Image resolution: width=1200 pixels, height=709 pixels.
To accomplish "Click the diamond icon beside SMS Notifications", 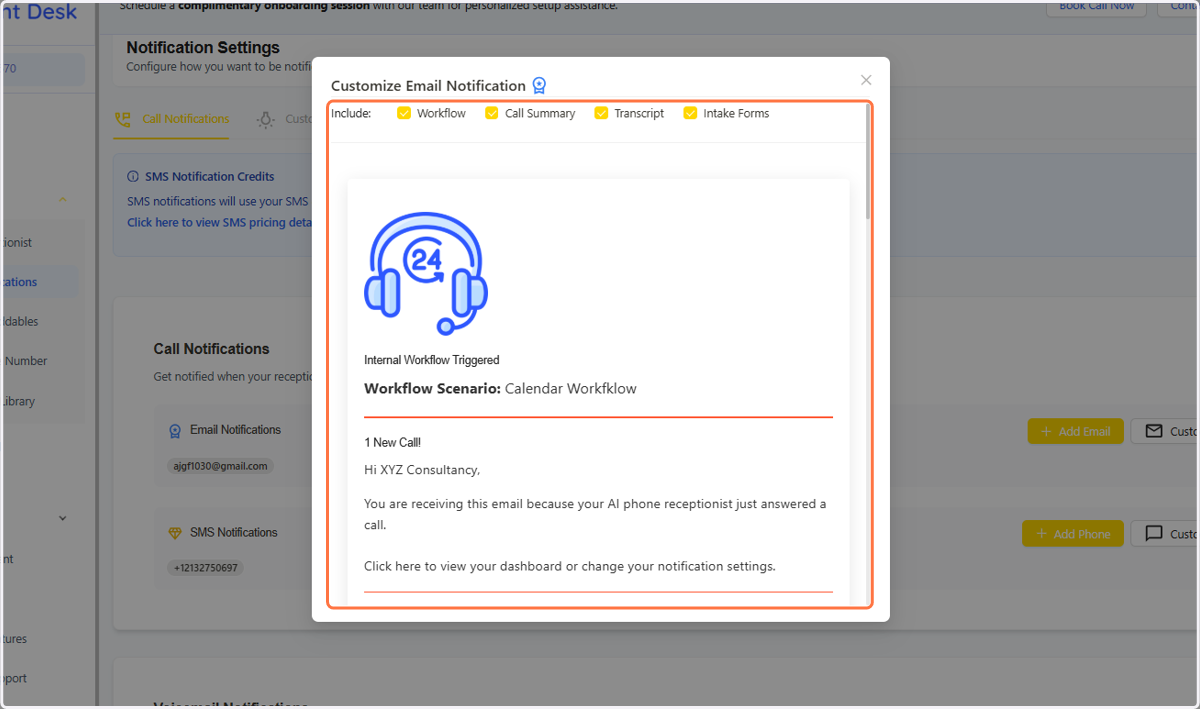I will [x=175, y=533].
